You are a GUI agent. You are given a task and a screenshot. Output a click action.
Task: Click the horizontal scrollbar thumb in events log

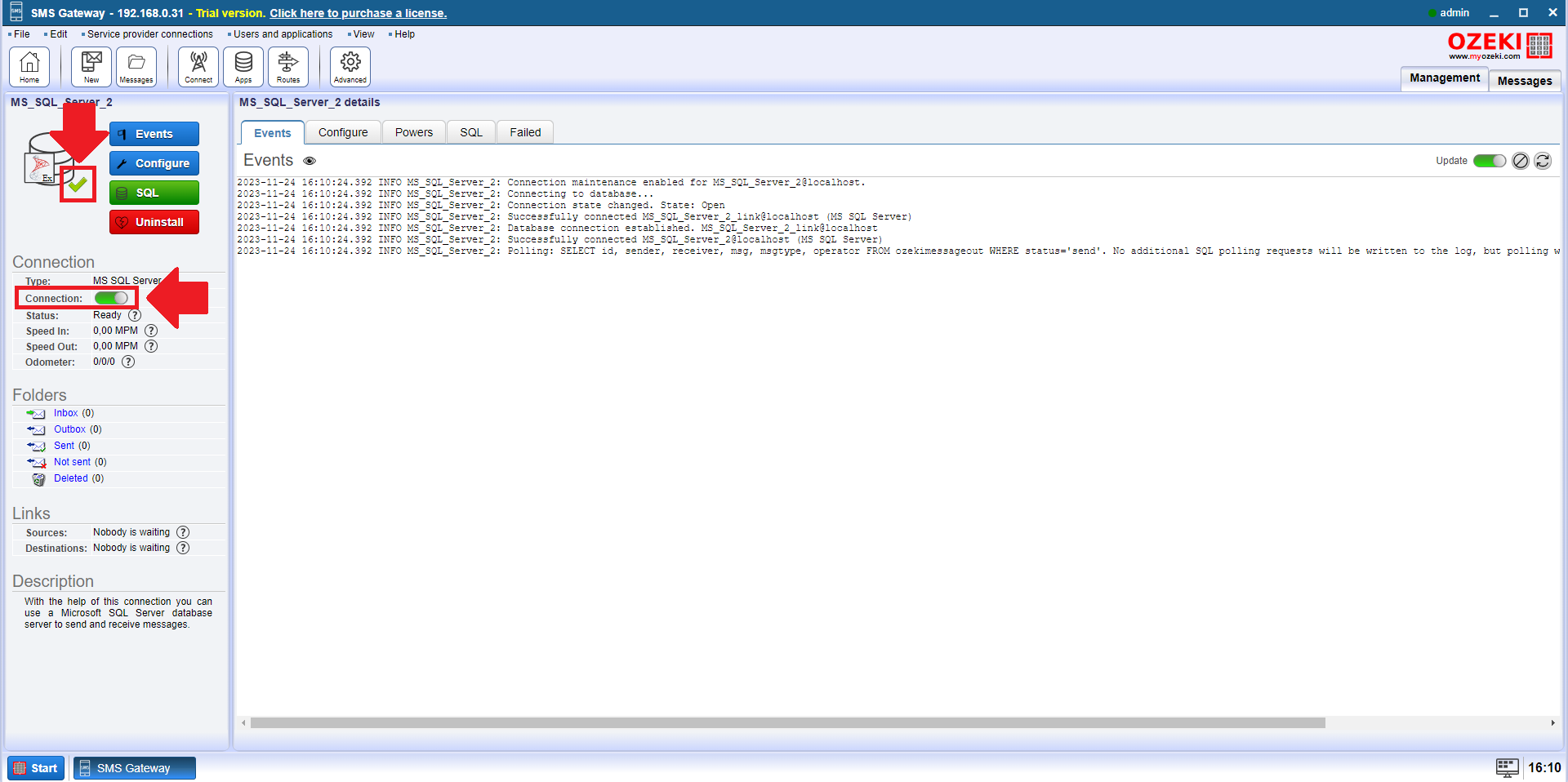click(787, 723)
